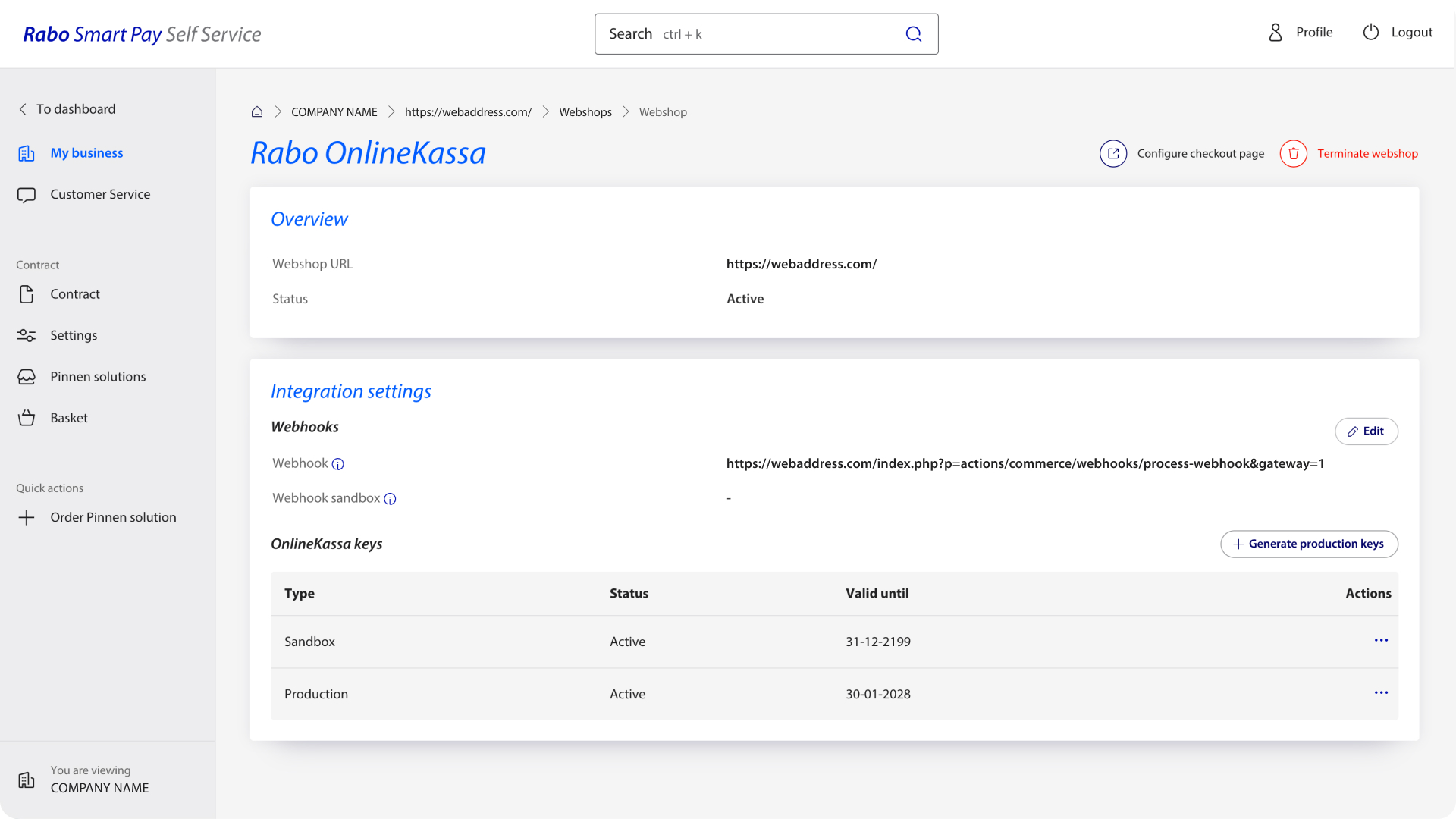1456x819 pixels.
Task: Open My business in the sidebar
Action: click(x=86, y=153)
